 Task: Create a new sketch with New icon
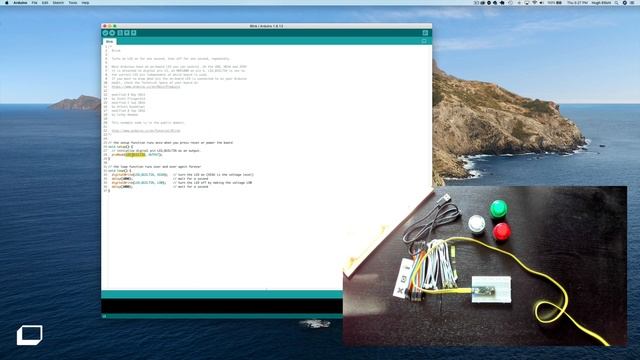point(120,33)
